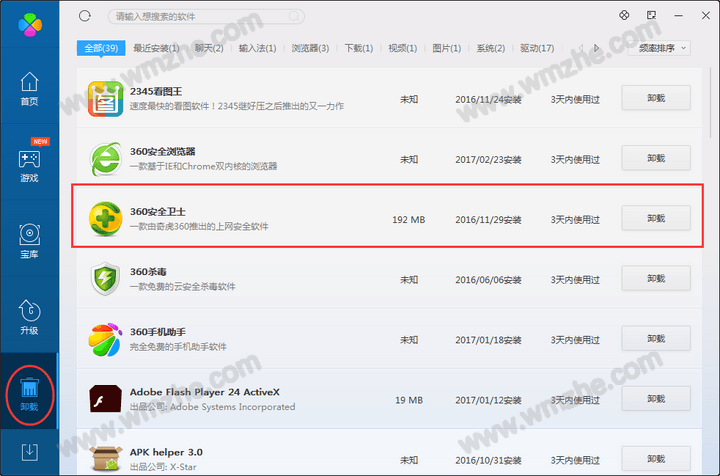
Task: Uninstall 360杀毒 with 卸载 button
Action: [x=656, y=278]
